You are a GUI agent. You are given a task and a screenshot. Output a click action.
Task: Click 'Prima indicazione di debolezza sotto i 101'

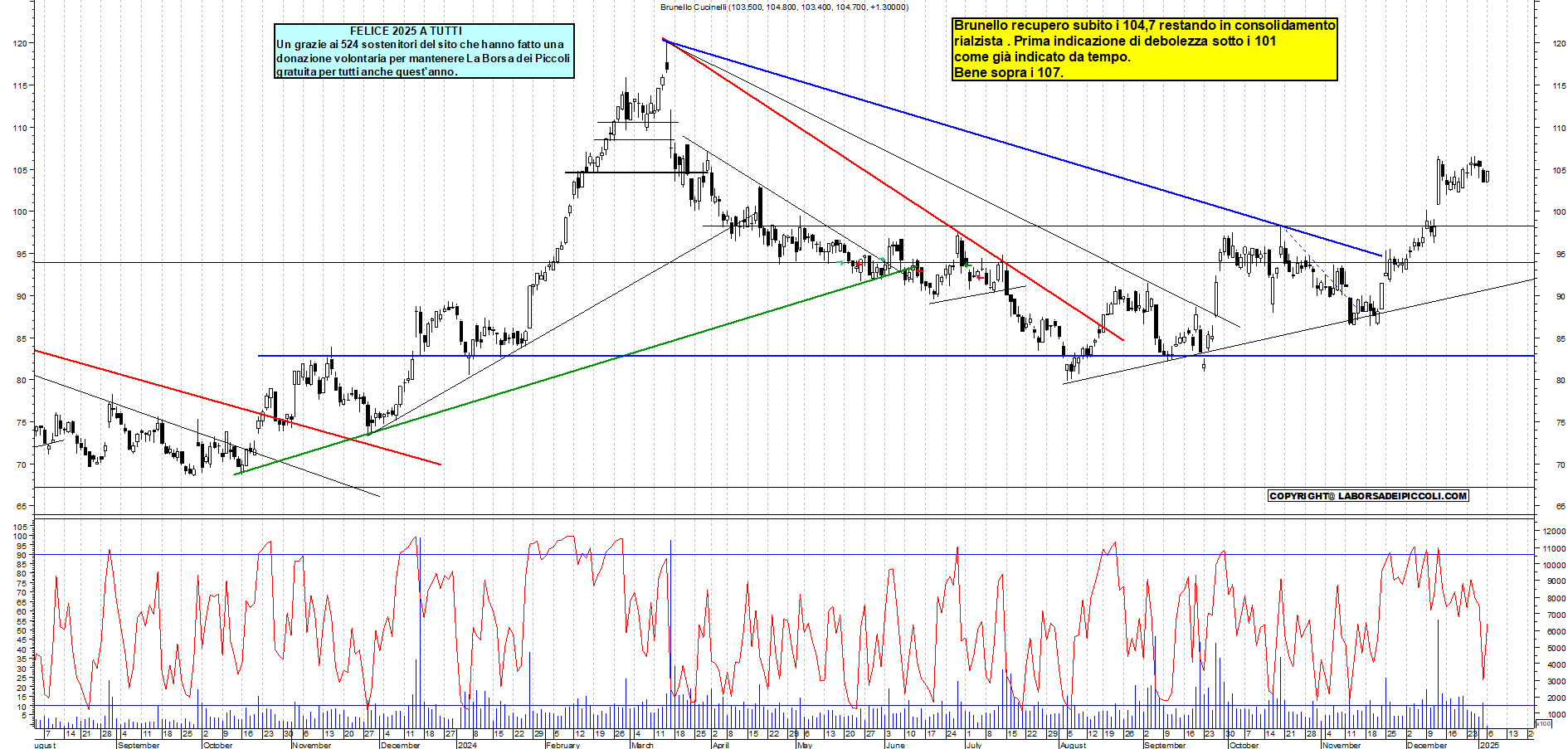tap(1145, 41)
